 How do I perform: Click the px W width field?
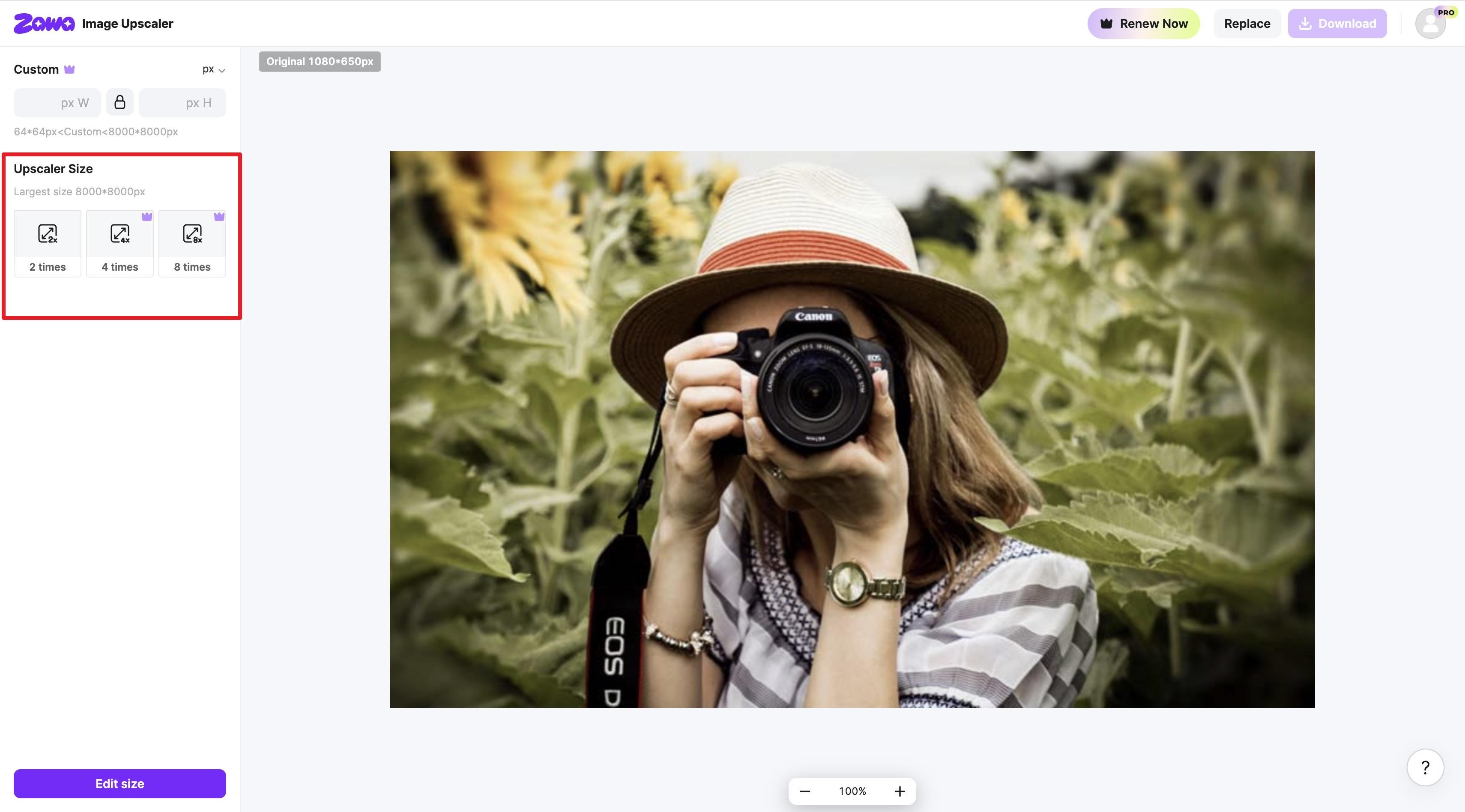(x=57, y=103)
